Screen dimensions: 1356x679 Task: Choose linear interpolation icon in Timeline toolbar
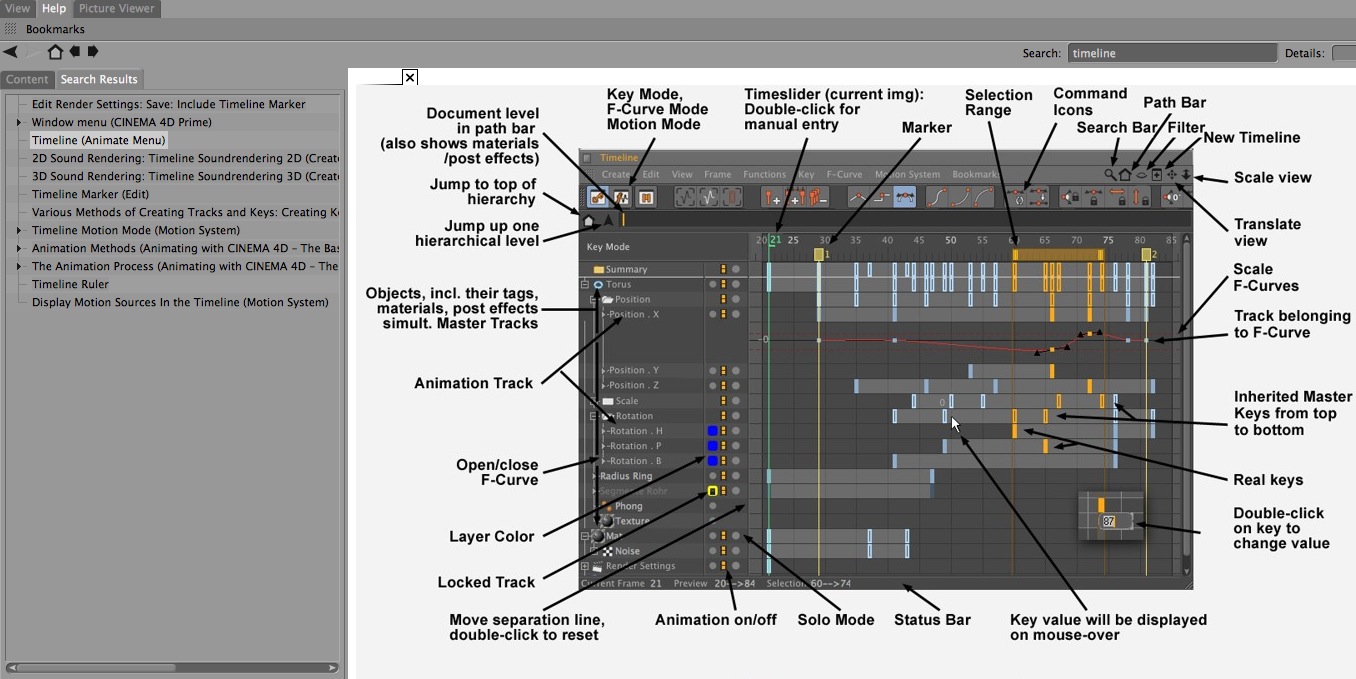[x=857, y=197]
